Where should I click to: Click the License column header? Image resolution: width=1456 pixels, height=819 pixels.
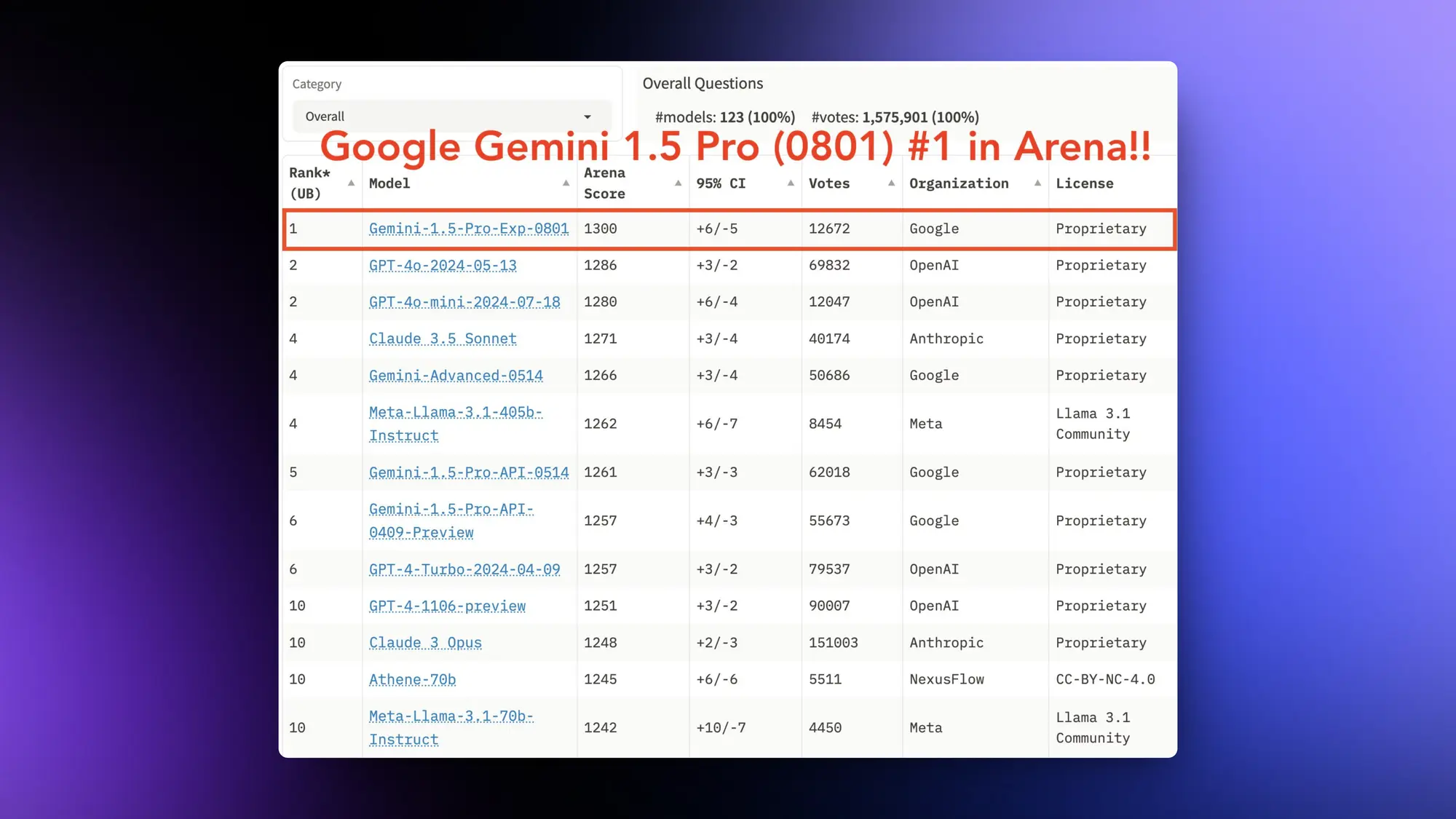point(1084,183)
